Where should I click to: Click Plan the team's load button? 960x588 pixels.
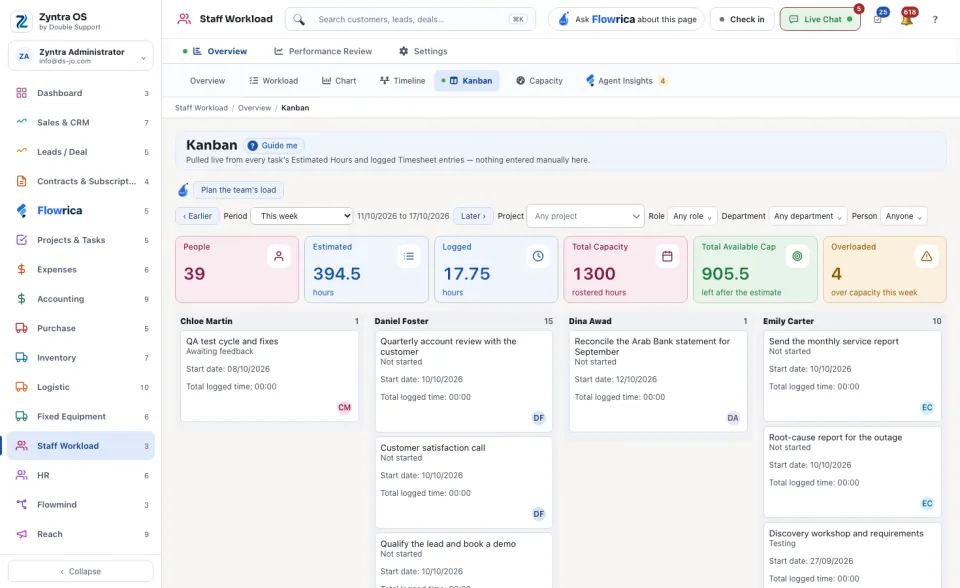click(x=238, y=190)
